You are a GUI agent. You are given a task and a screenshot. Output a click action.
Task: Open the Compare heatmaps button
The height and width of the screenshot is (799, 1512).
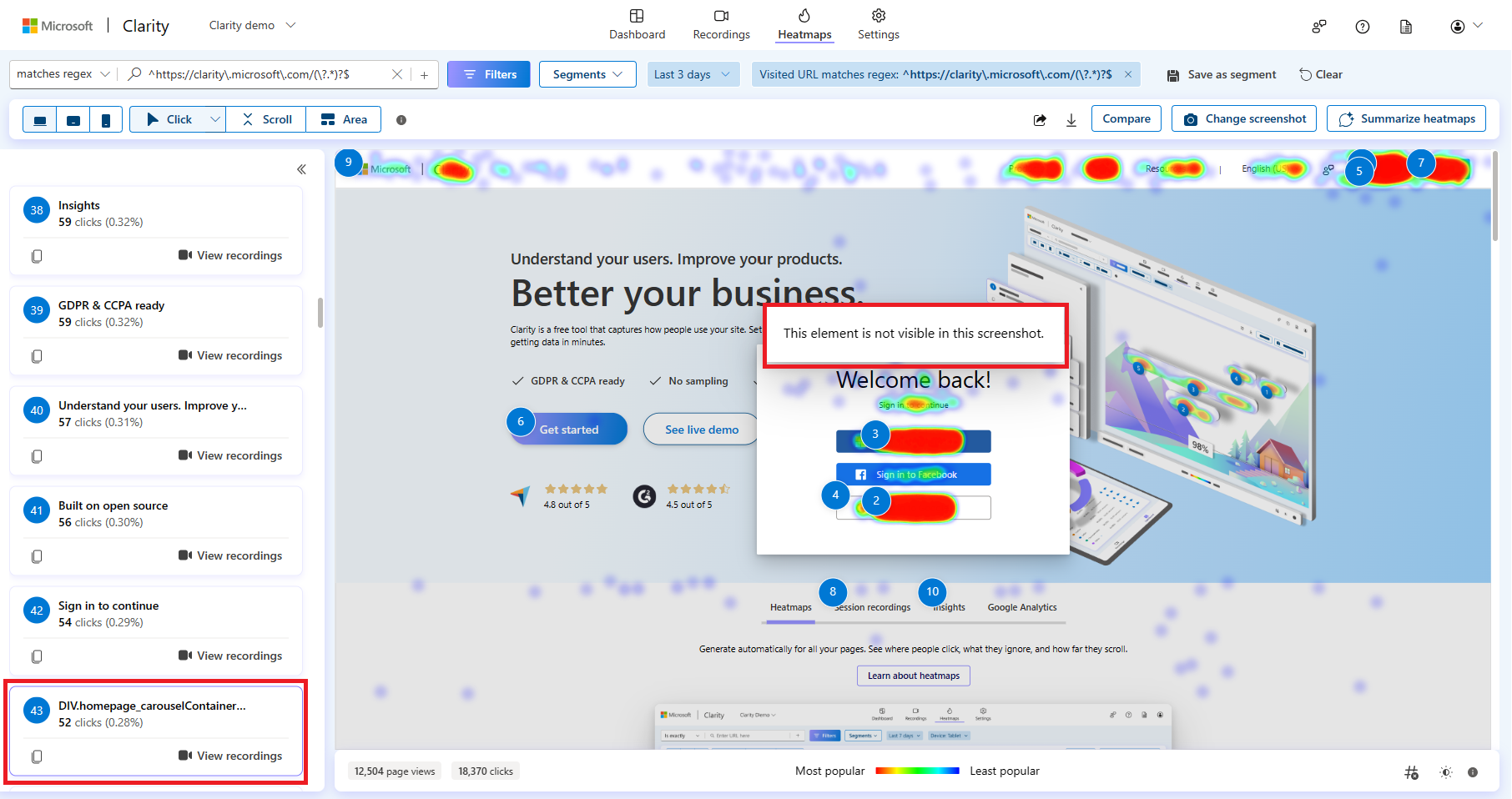coord(1126,118)
